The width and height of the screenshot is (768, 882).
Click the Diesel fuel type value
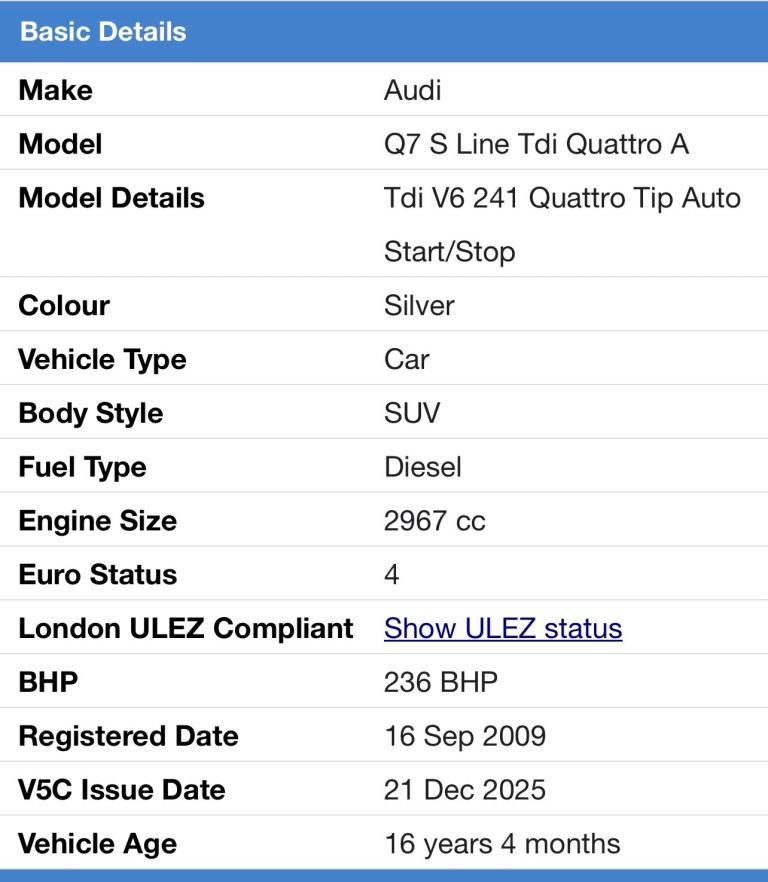coord(423,467)
